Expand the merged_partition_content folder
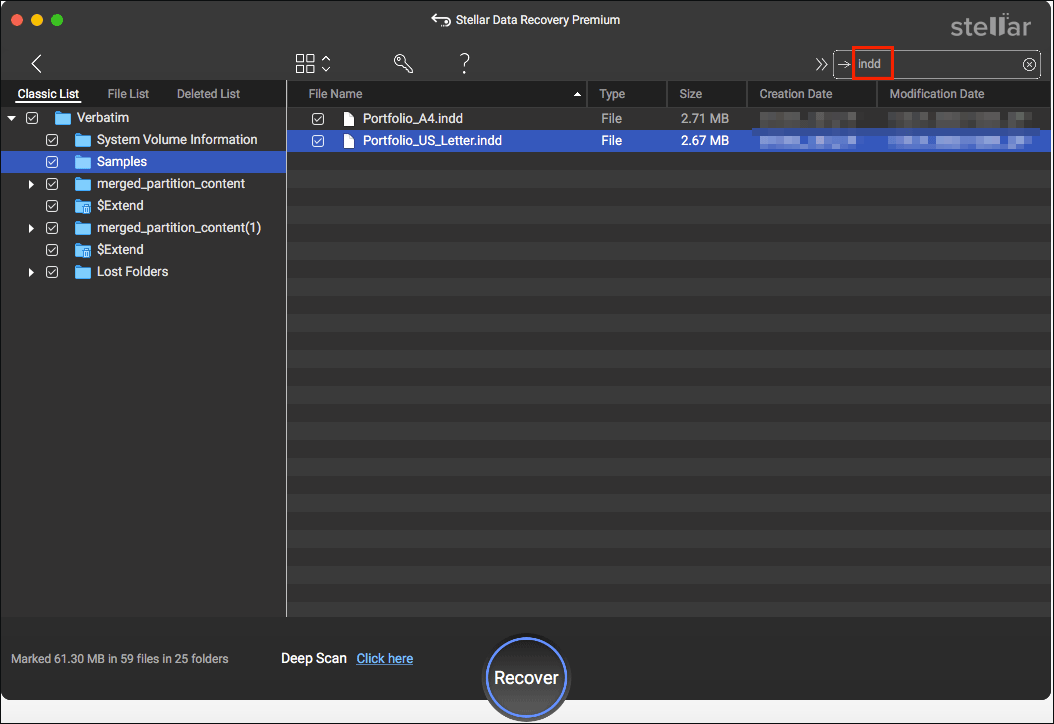Image resolution: width=1054 pixels, height=724 pixels. coord(31,184)
